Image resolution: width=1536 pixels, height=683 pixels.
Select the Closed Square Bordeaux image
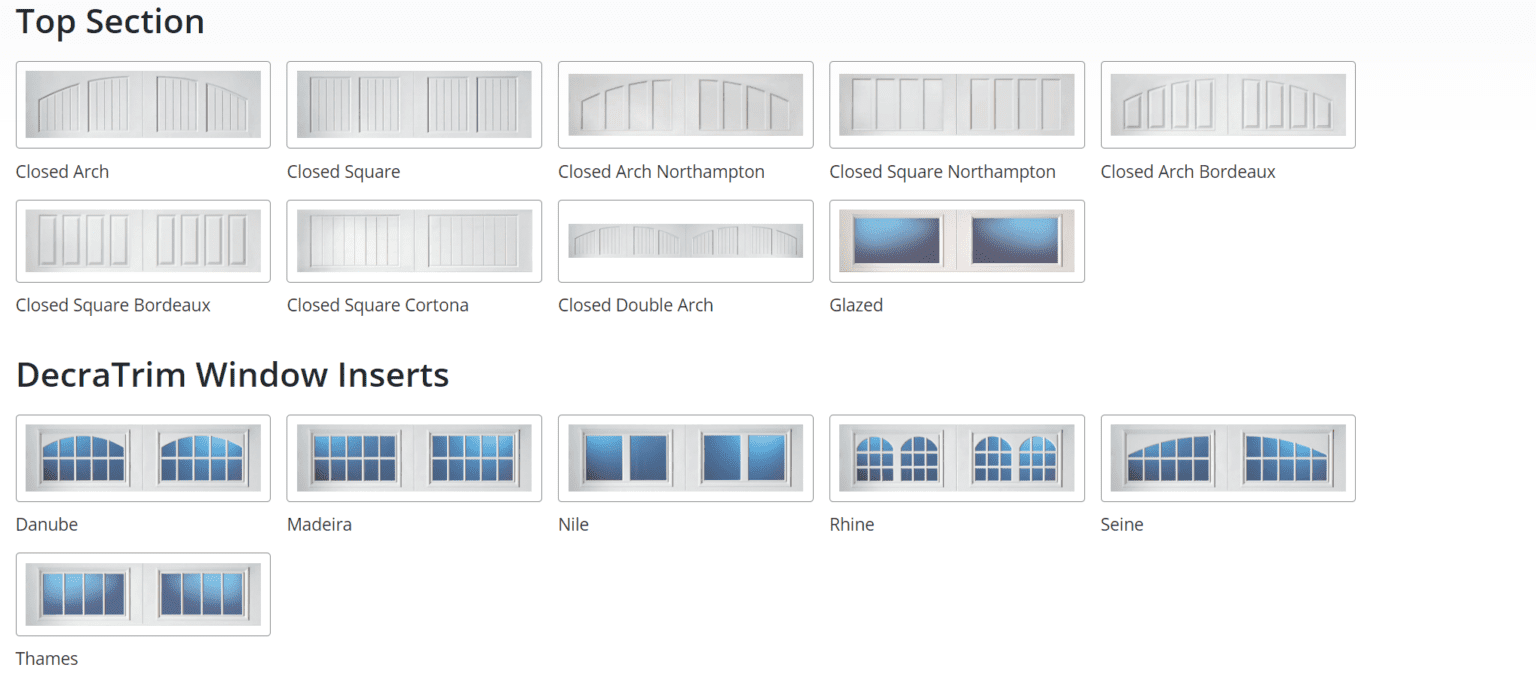coord(143,241)
